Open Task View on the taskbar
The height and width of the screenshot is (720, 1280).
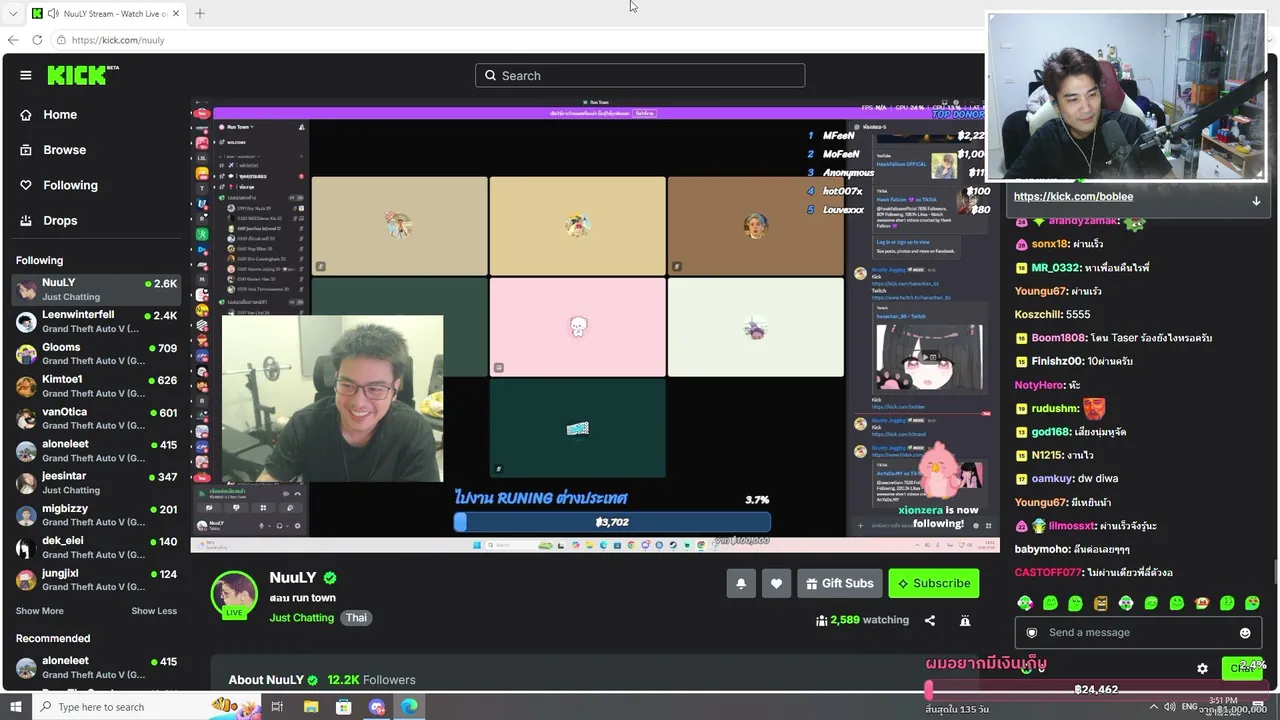277,707
